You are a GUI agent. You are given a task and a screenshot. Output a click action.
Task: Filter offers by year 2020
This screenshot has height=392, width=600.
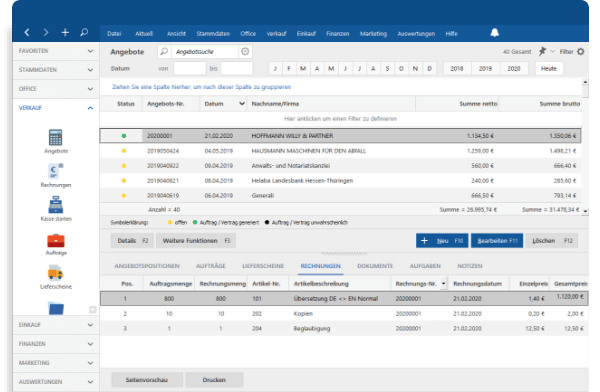coord(514,69)
